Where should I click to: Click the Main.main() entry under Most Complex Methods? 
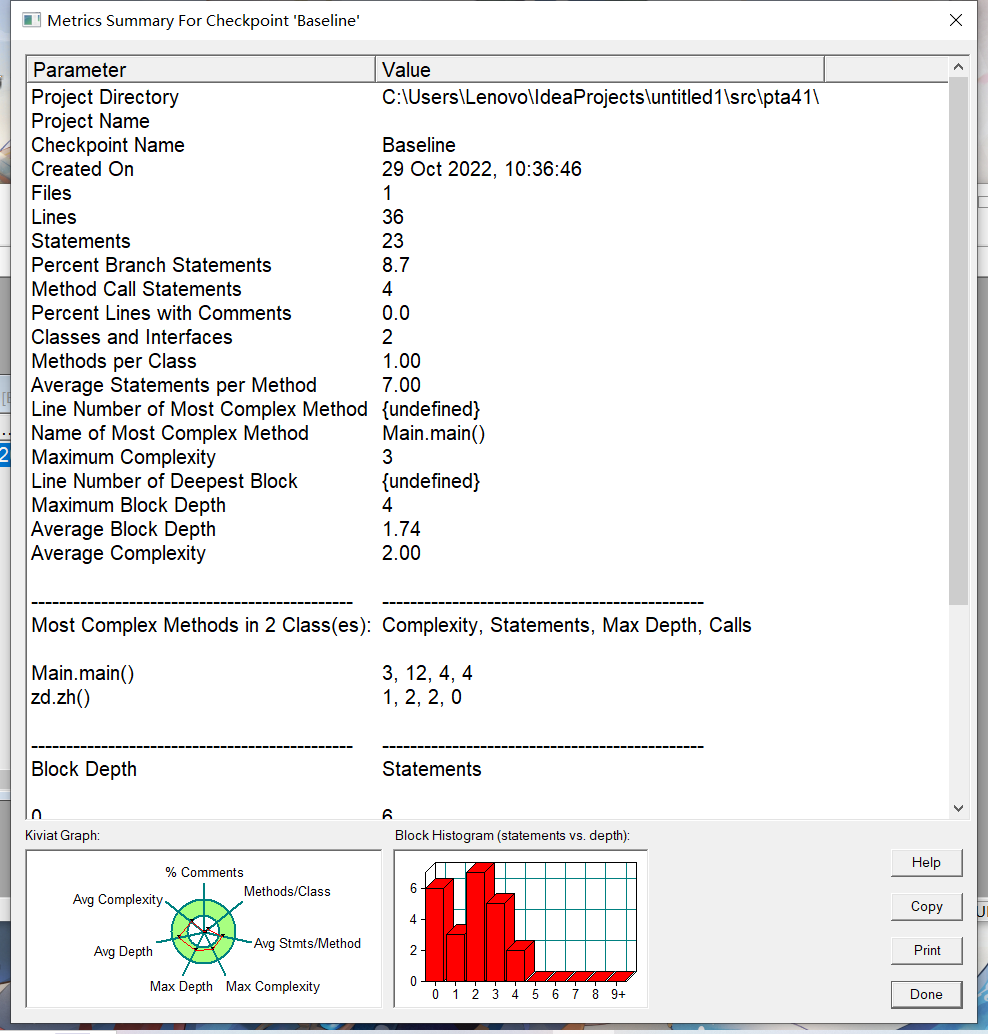(x=82, y=673)
